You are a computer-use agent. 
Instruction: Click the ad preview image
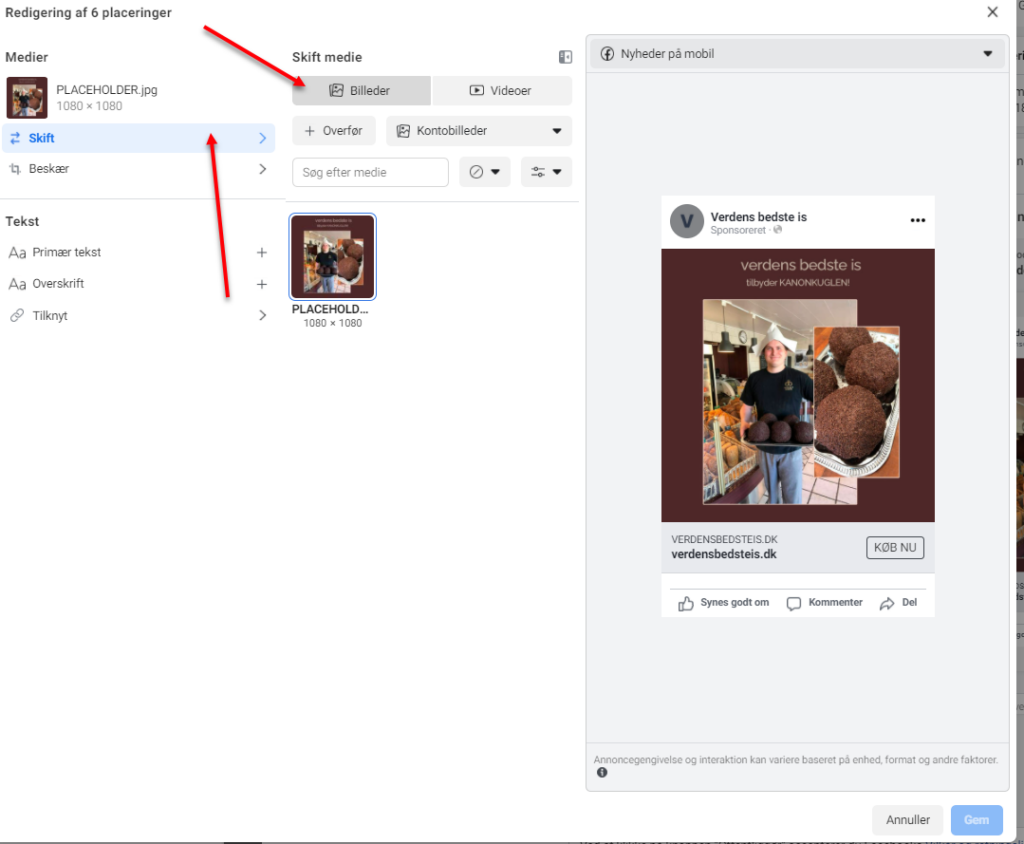click(797, 385)
